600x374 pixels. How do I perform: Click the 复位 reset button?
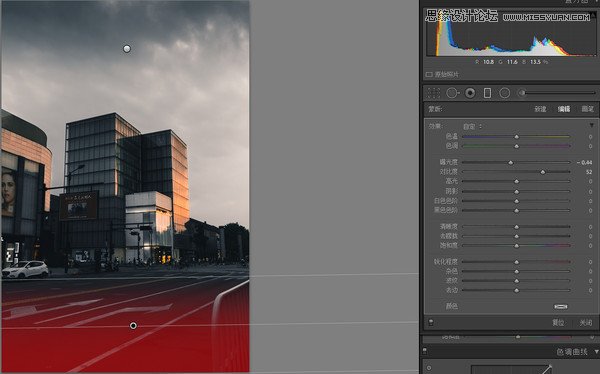[558, 323]
